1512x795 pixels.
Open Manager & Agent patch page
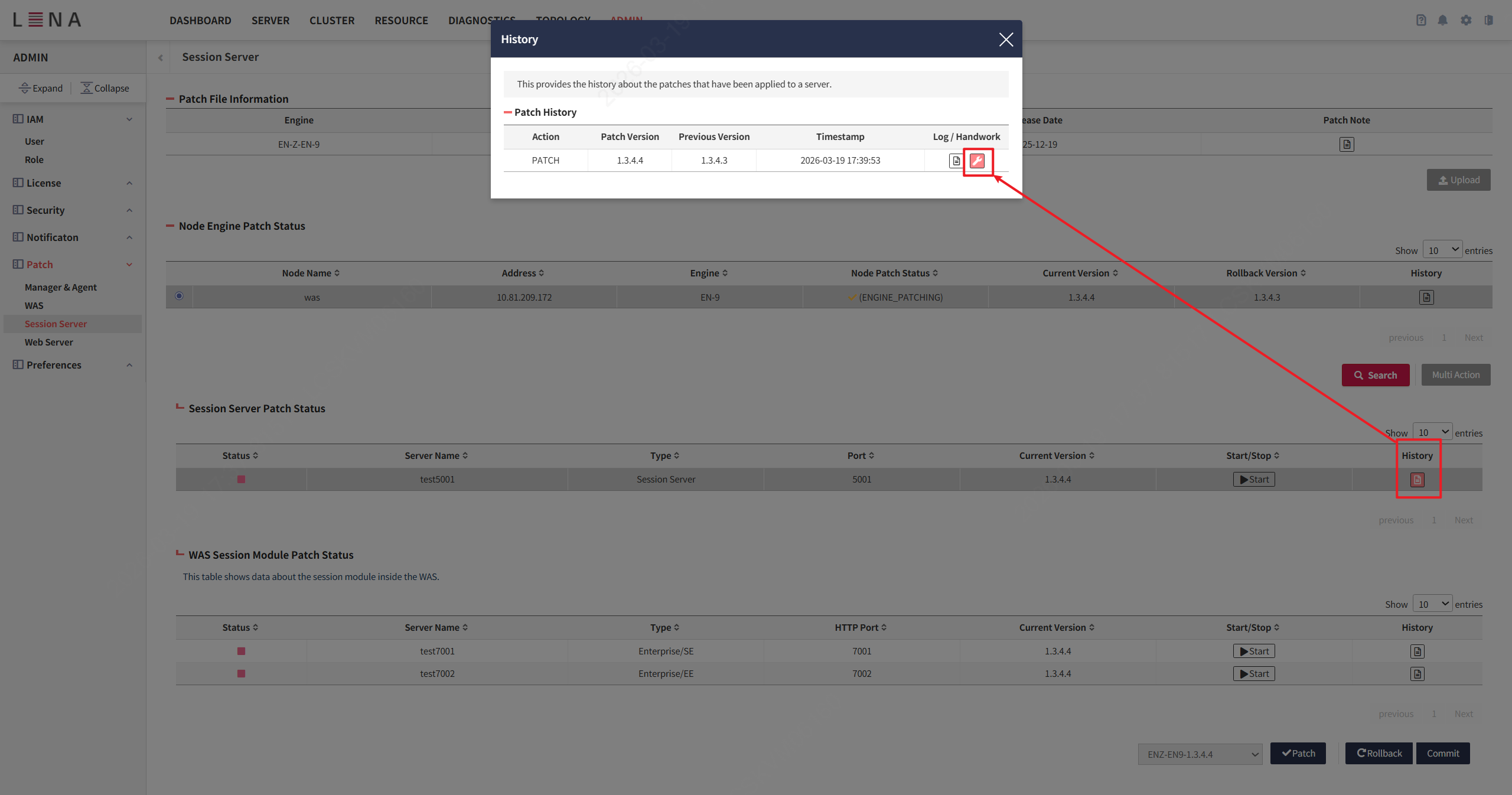click(61, 288)
